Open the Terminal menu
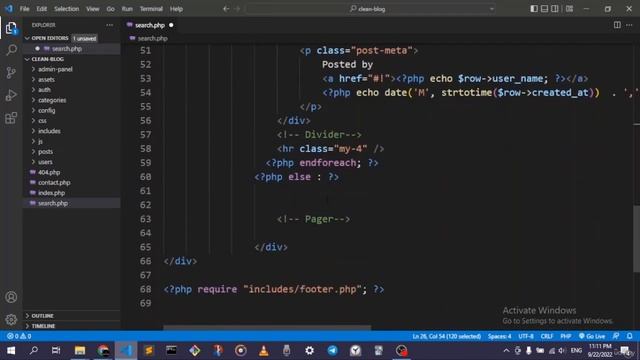The height and width of the screenshot is (360, 640). 151,9
